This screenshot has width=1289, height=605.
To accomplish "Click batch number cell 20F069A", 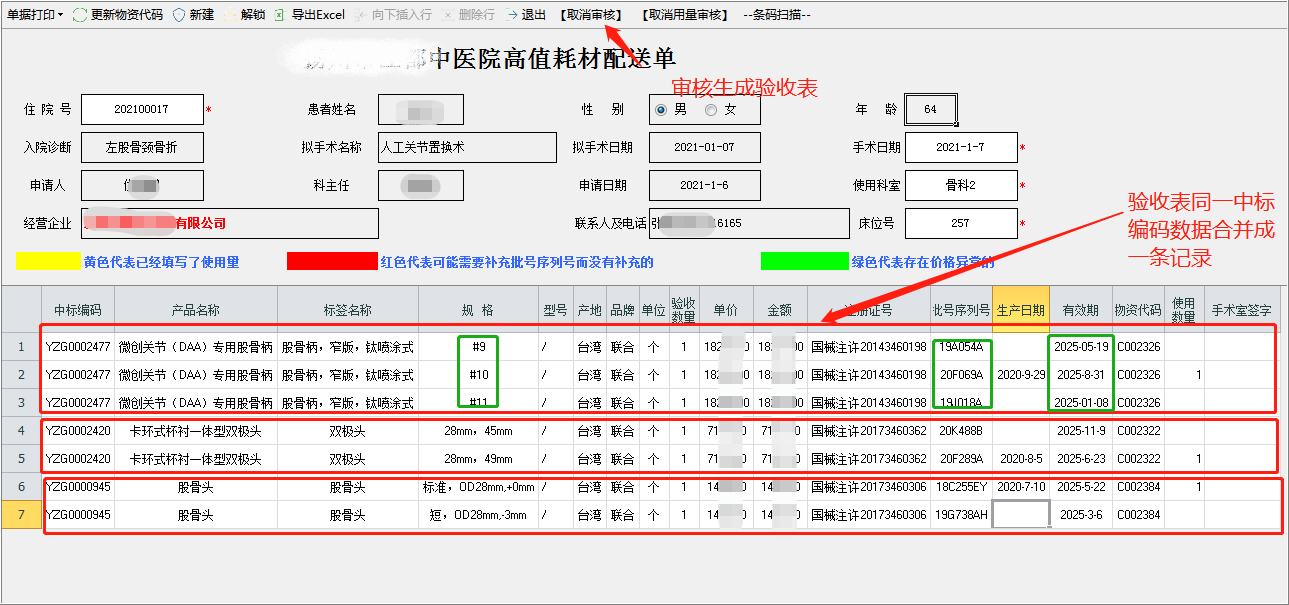I will 961,375.
